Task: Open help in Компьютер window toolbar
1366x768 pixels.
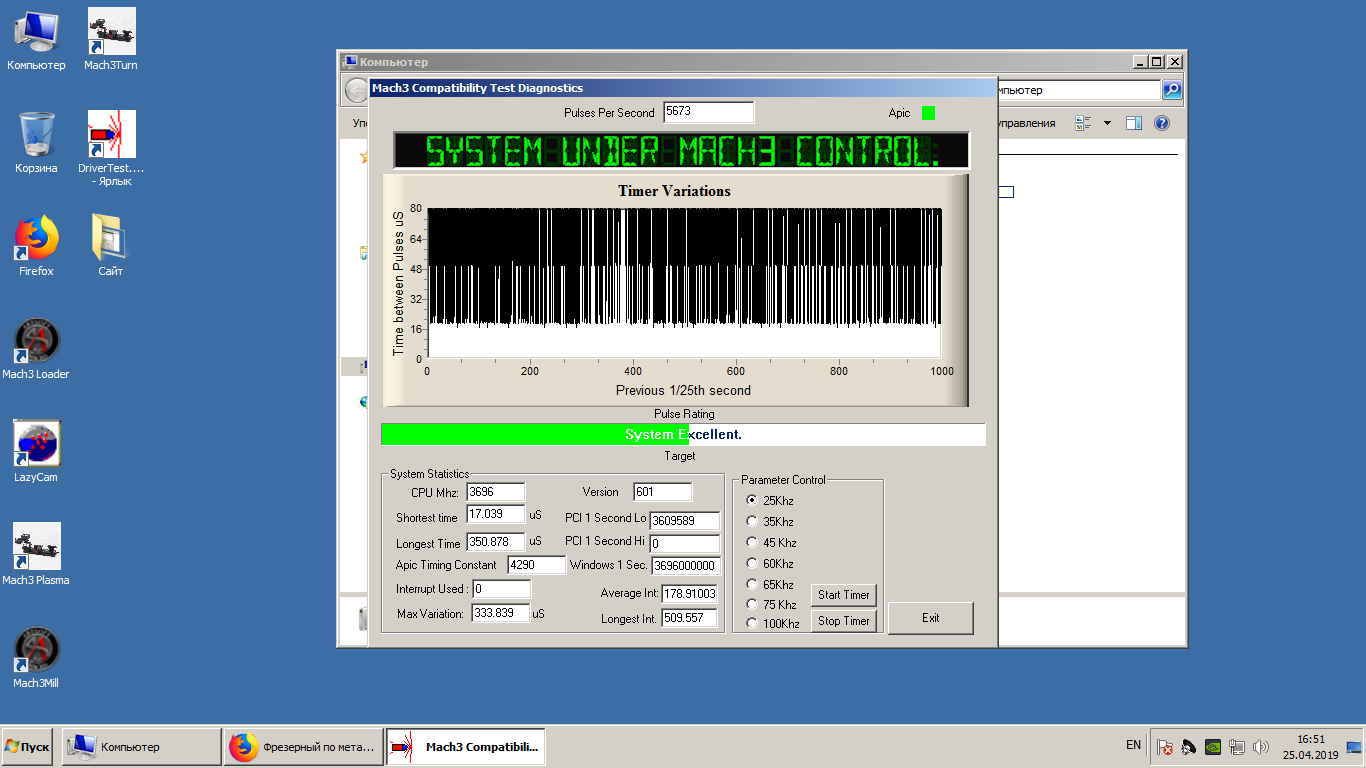Action: coord(1162,123)
